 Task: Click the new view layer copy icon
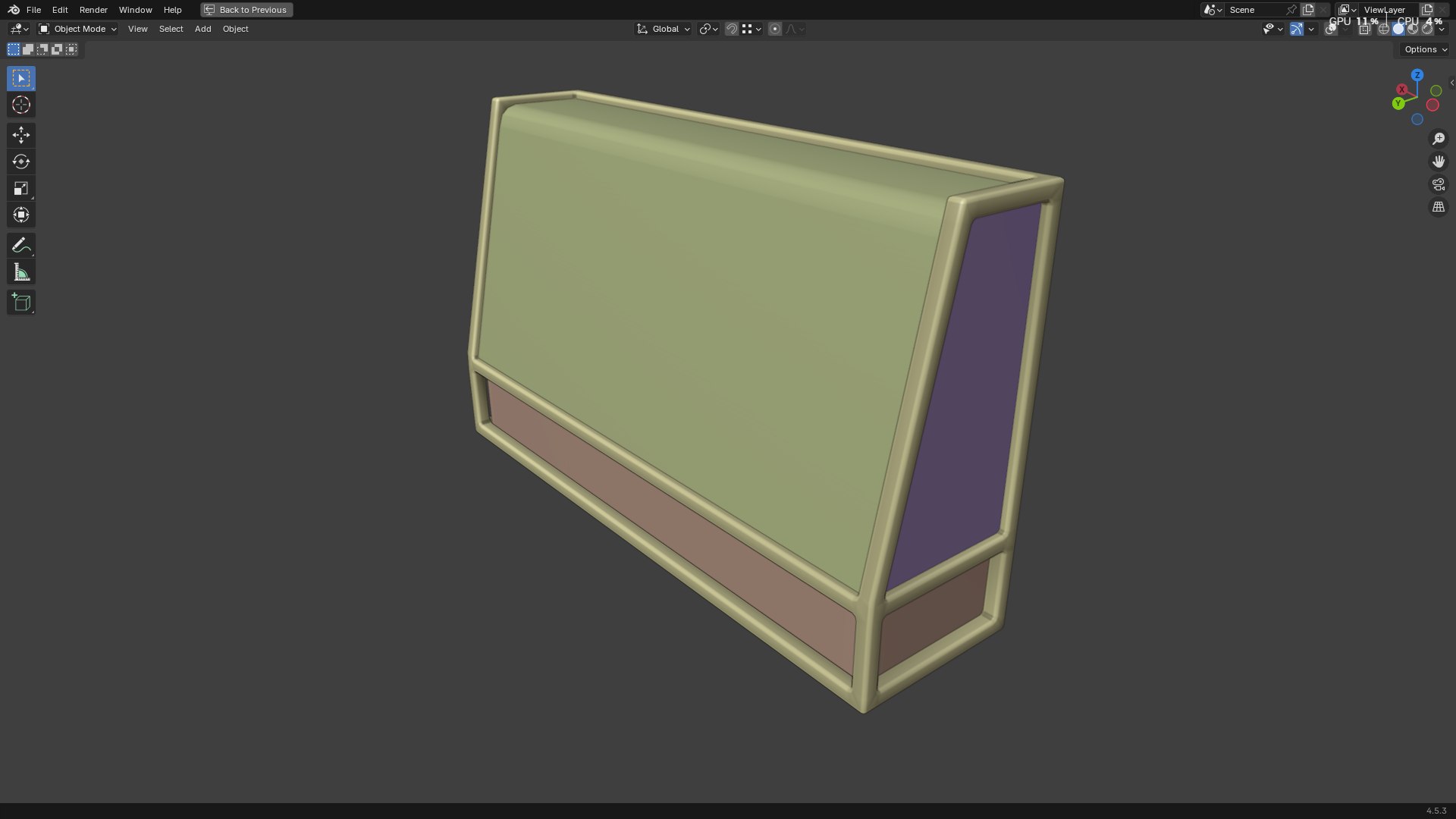(x=1427, y=10)
